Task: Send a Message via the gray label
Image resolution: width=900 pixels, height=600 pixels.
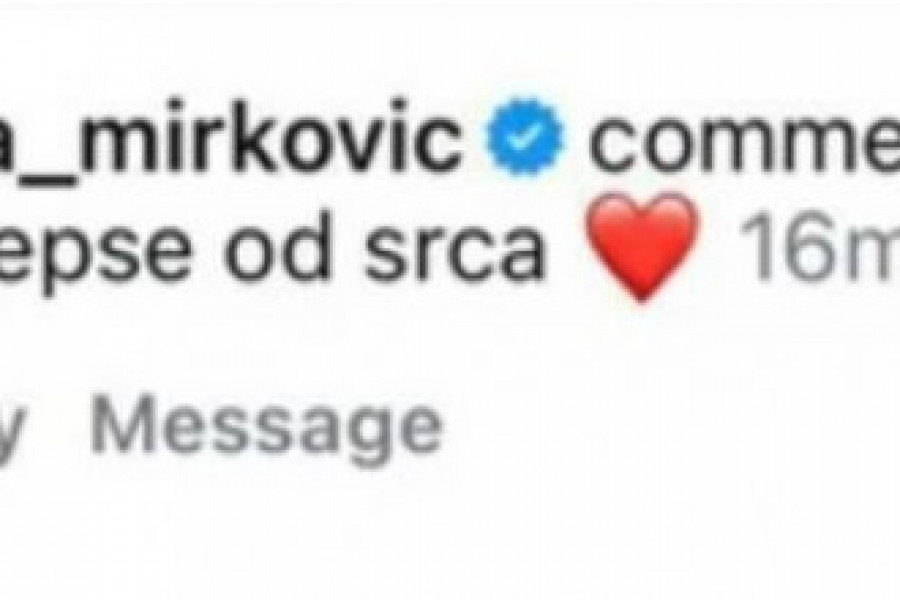Action: click(266, 427)
